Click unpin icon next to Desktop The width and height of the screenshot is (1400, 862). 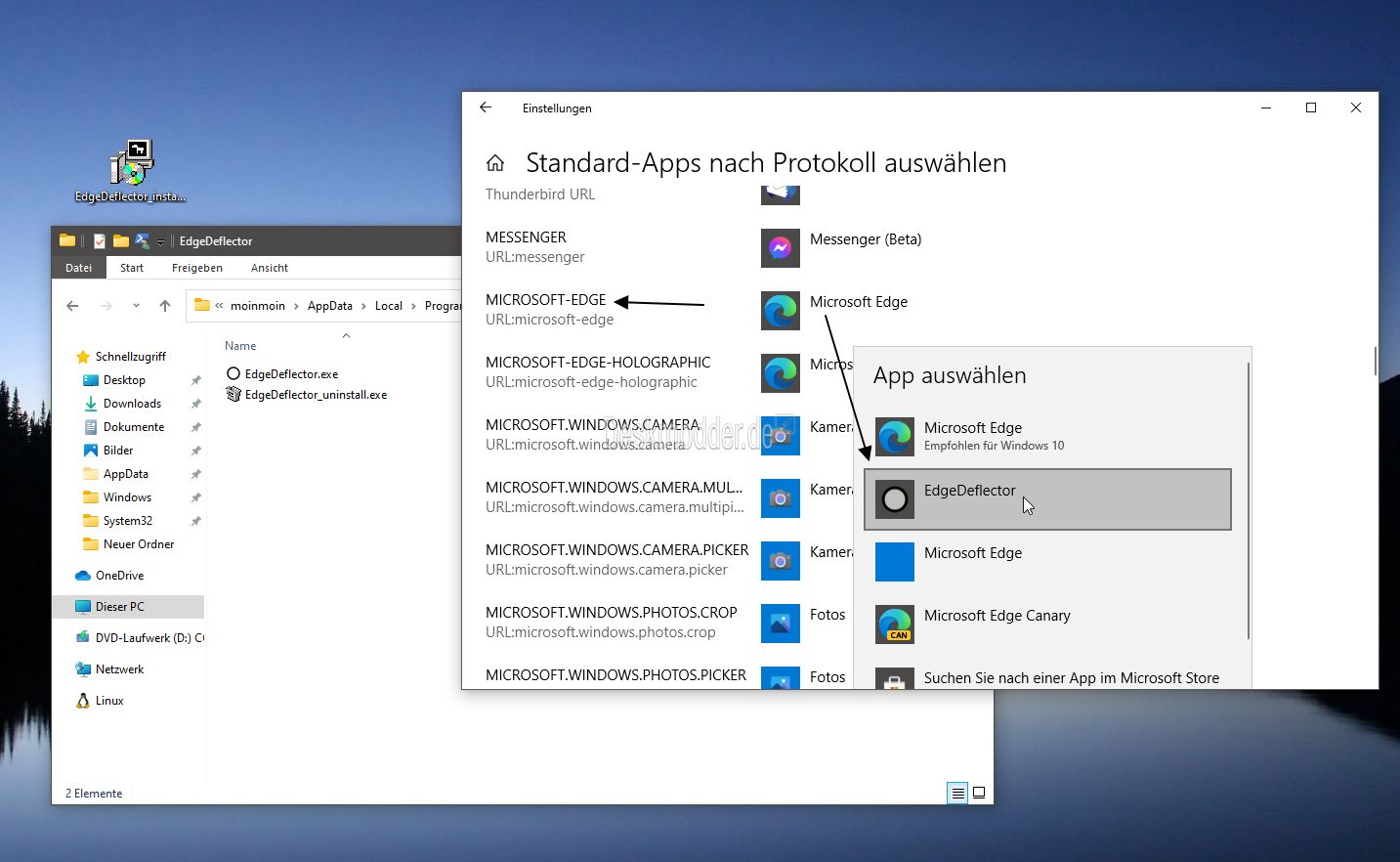pyautogui.click(x=195, y=380)
